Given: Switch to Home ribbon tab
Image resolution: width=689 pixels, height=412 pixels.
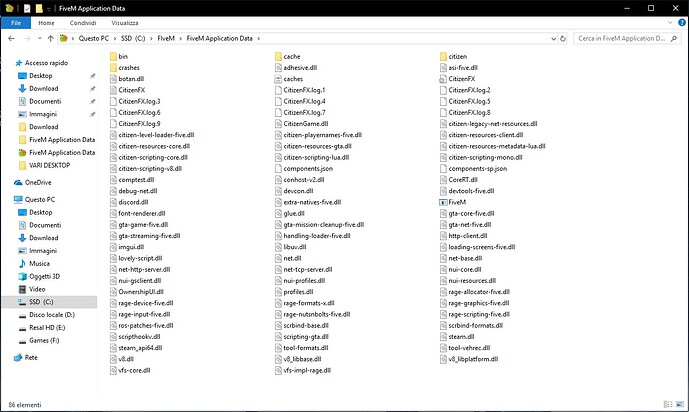Looking at the screenshot, I should (46, 23).
